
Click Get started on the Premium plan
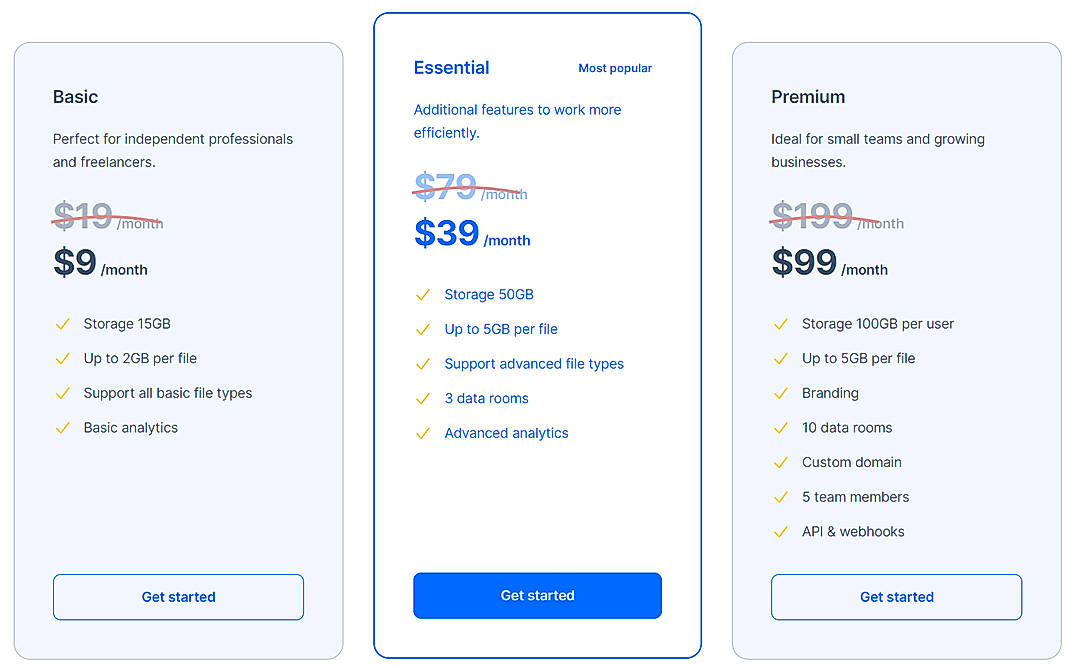[896, 597]
